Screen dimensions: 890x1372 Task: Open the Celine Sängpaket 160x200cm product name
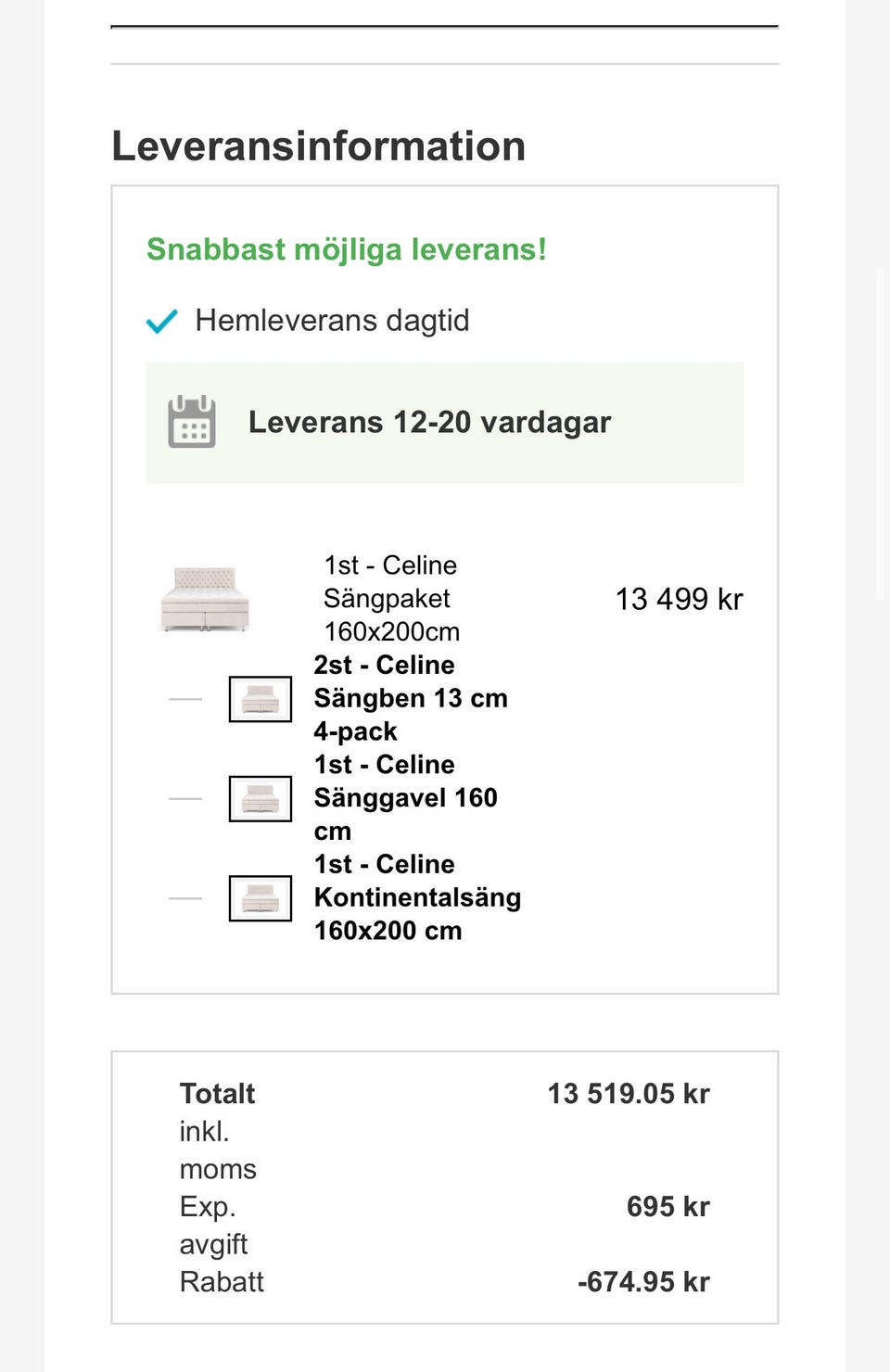pyautogui.click(x=391, y=599)
